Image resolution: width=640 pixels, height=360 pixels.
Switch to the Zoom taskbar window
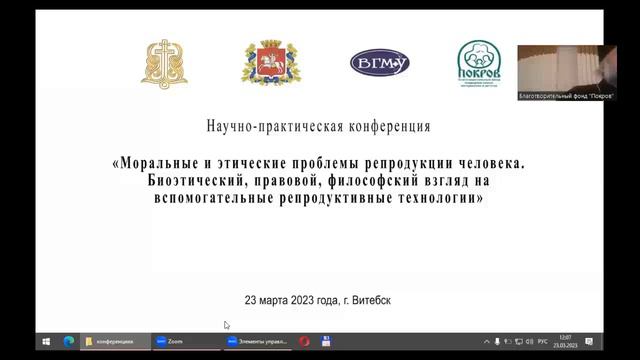tap(187, 341)
